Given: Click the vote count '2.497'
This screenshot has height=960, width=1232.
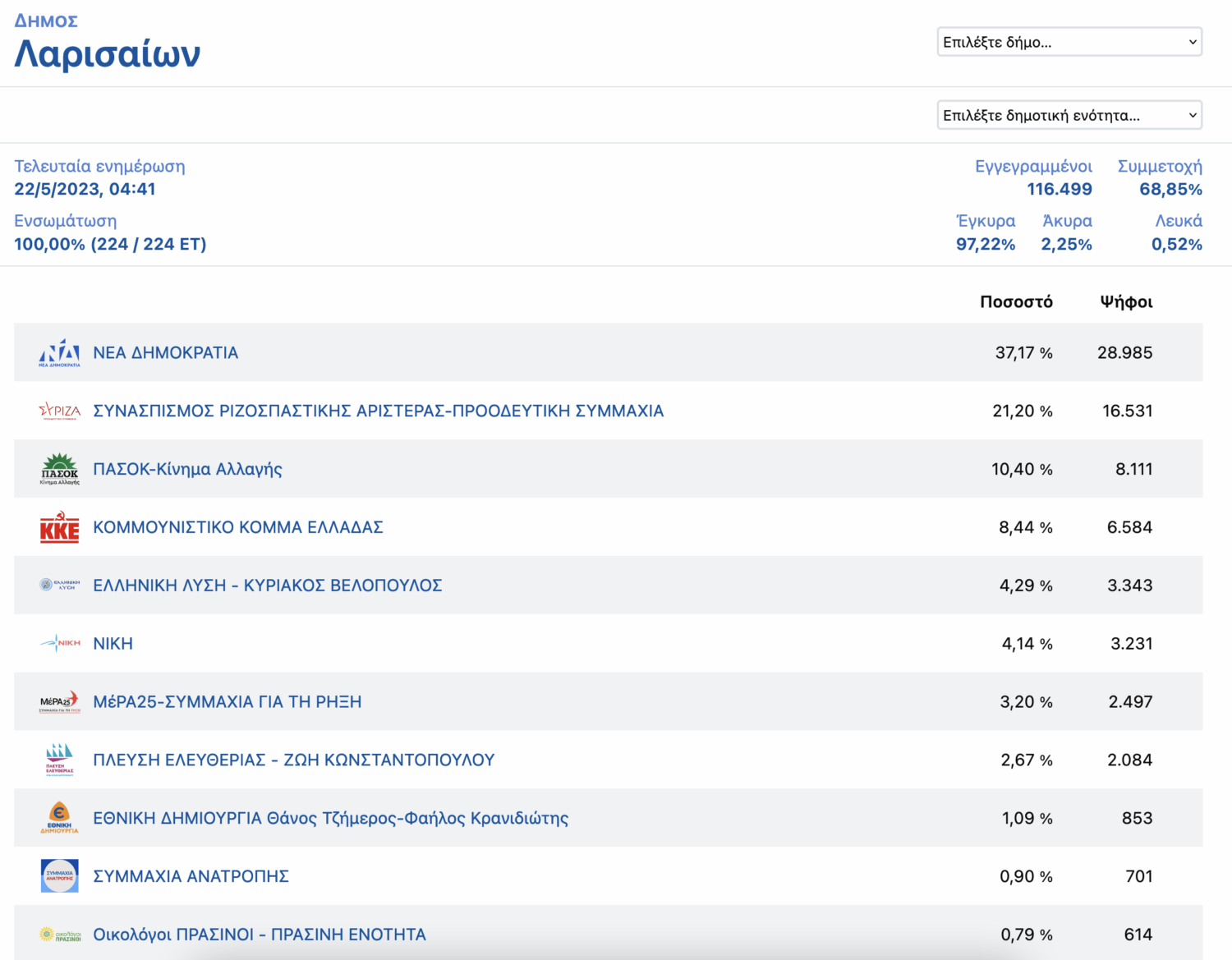Looking at the screenshot, I should pyautogui.click(x=1131, y=702).
